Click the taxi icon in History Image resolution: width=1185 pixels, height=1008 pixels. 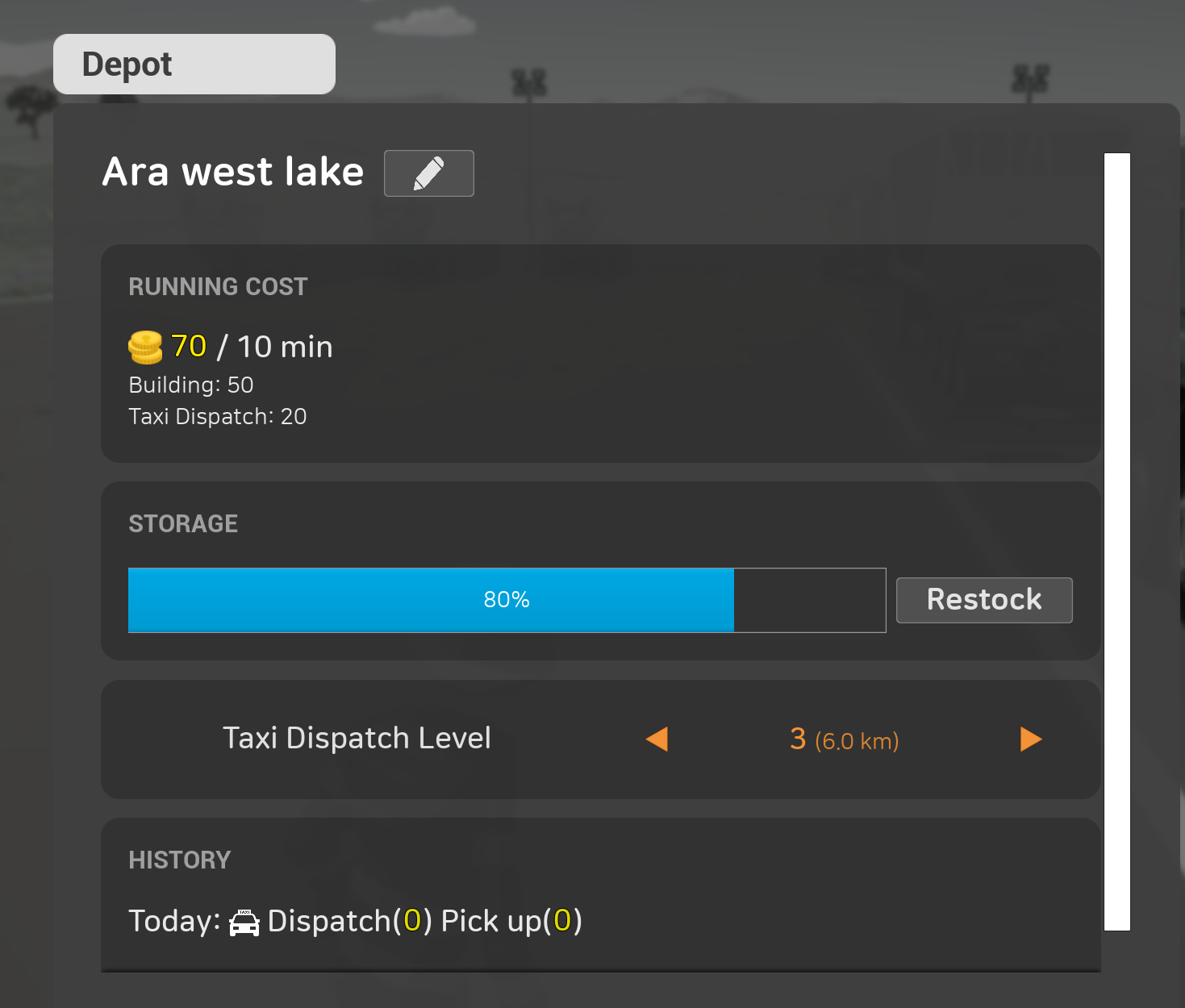coord(244,923)
